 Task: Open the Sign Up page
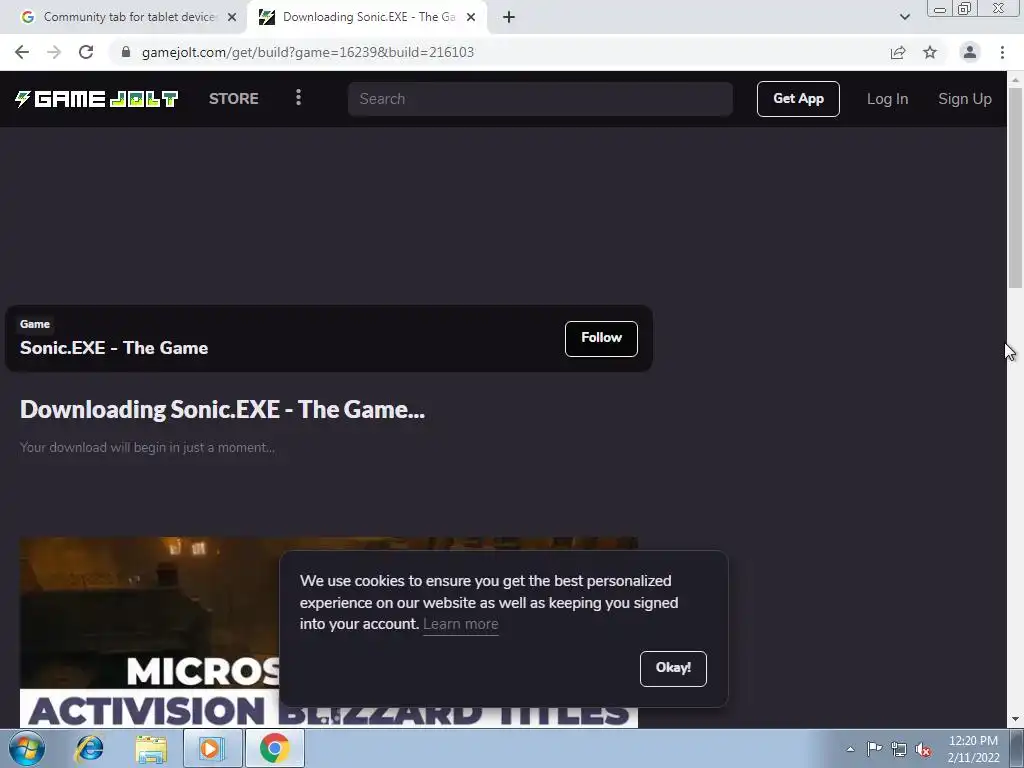[965, 99]
